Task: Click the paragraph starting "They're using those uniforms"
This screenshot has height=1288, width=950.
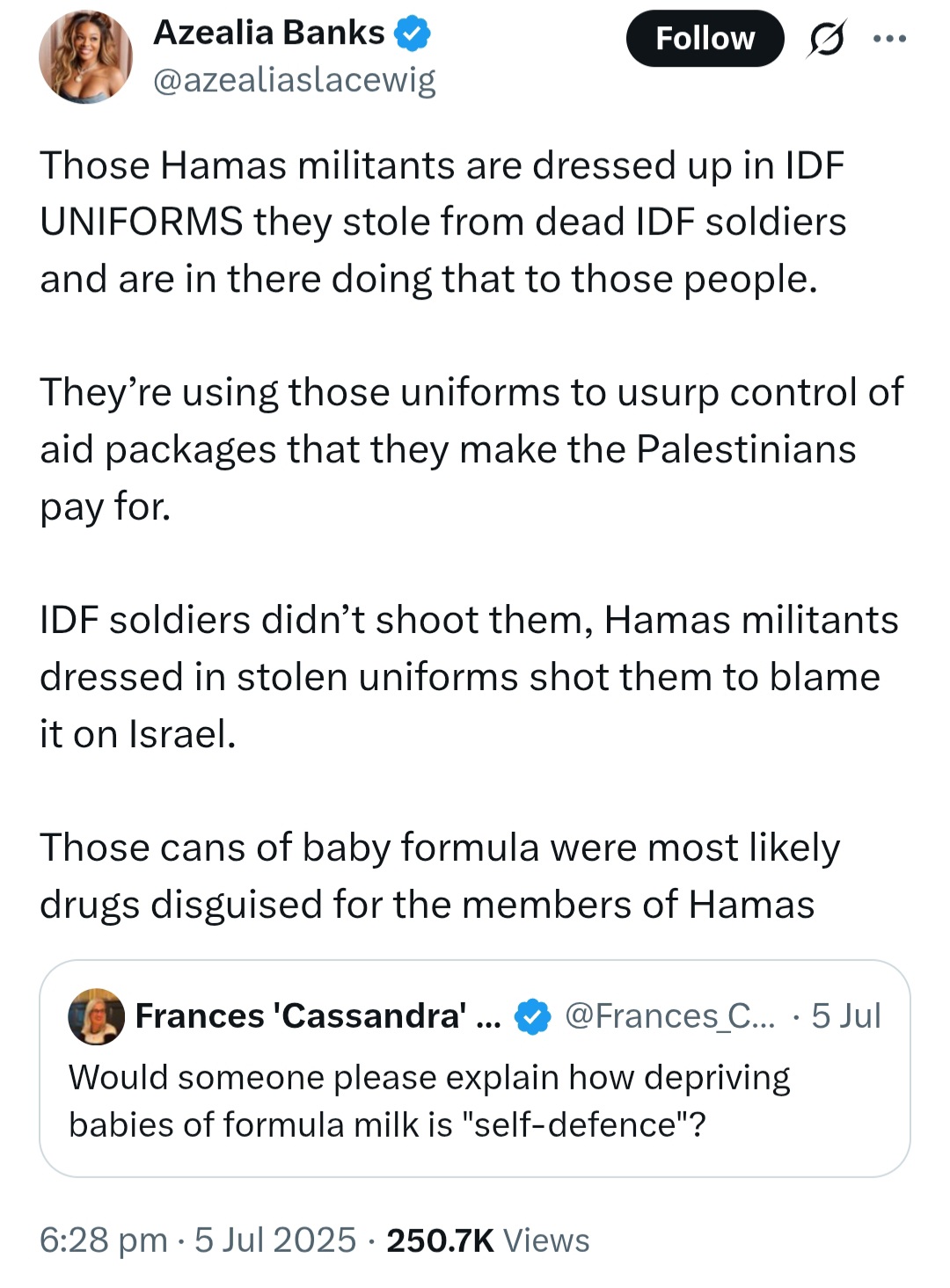Action: pyautogui.click(x=471, y=449)
